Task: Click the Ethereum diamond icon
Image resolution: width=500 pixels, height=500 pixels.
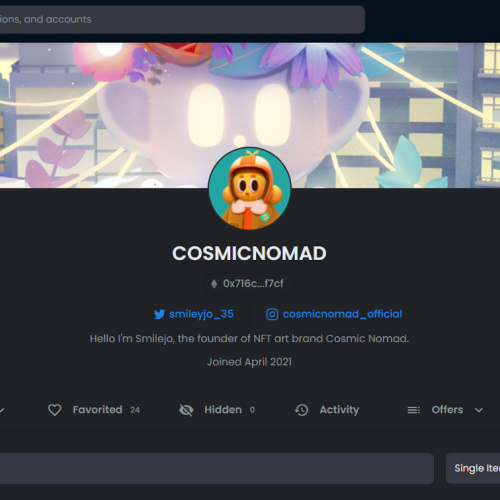Action: pyautogui.click(x=214, y=284)
